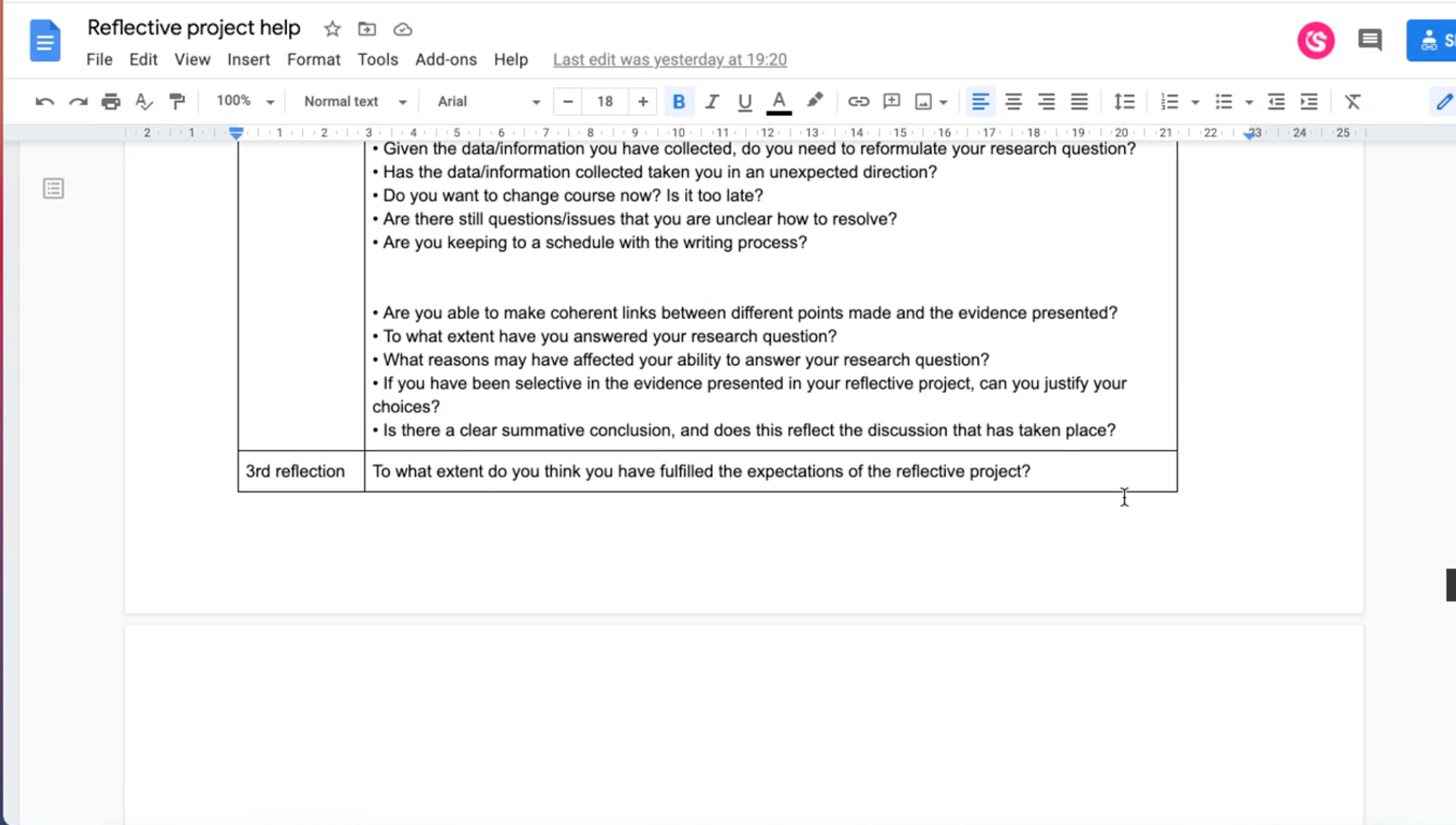
Task: Click the Undo arrow icon
Action: point(44,102)
